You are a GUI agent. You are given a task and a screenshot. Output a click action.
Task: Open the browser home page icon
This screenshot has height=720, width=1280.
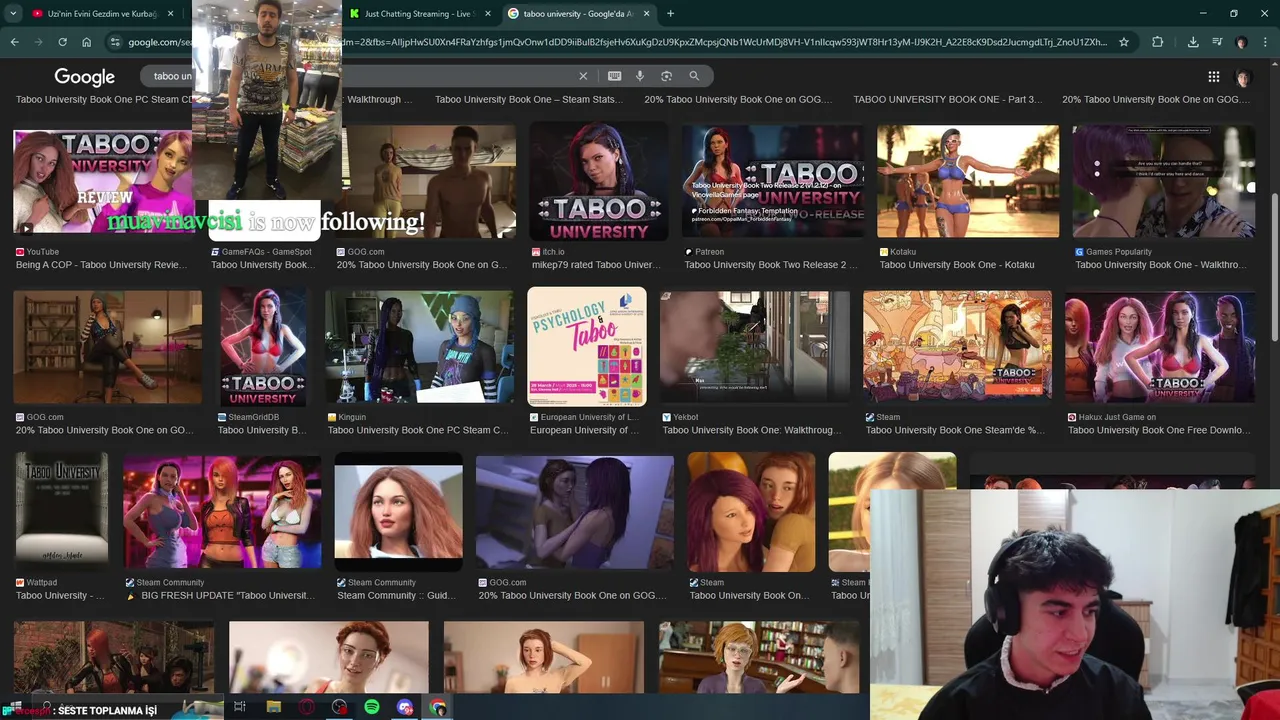[87, 42]
